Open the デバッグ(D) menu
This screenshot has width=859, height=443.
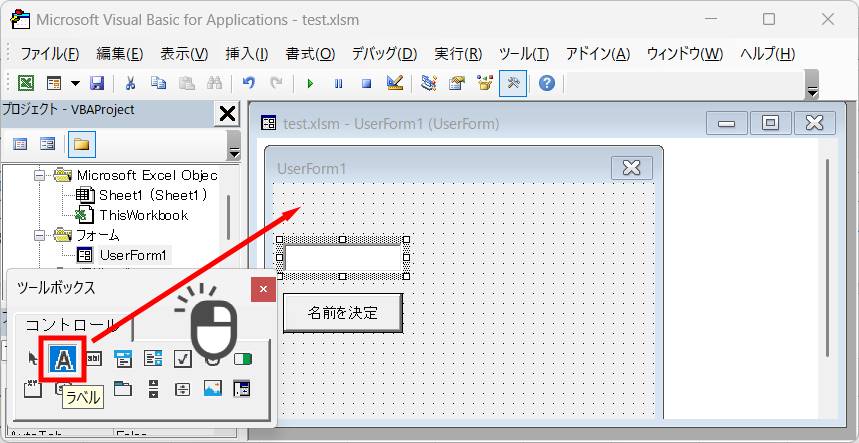point(384,54)
